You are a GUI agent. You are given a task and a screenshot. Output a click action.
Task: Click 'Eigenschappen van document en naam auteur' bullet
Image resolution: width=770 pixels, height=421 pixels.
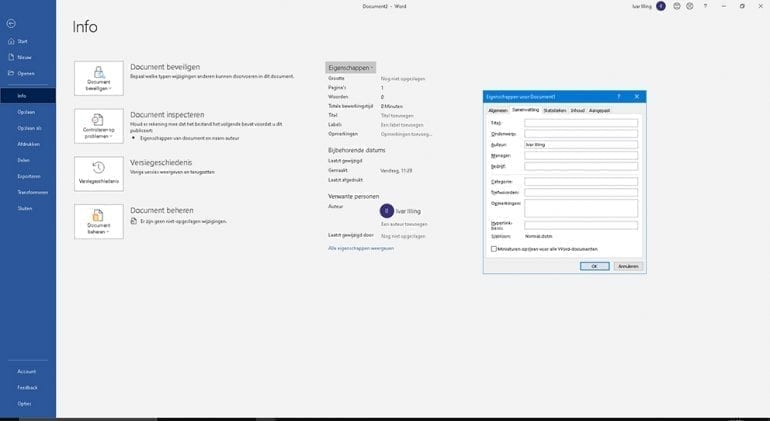(190, 139)
